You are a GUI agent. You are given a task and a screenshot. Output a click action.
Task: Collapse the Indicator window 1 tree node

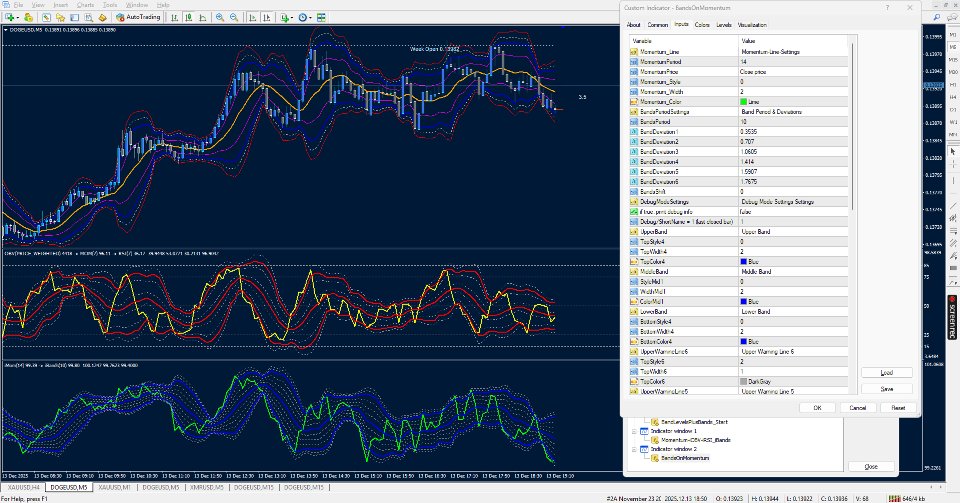(634, 431)
